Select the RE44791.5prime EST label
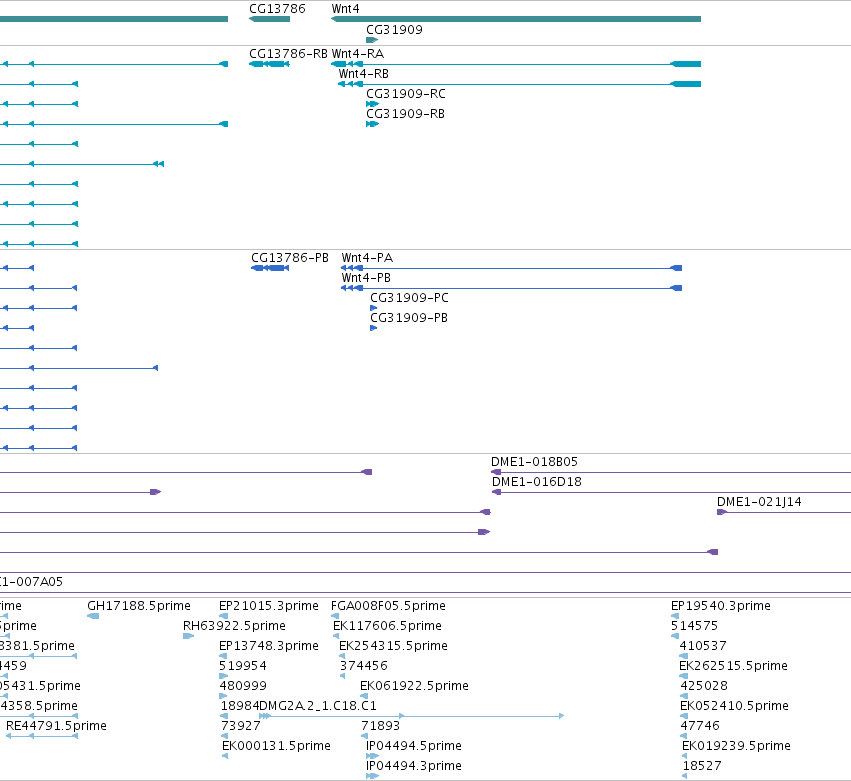This screenshot has width=851, height=781. tap(56, 726)
